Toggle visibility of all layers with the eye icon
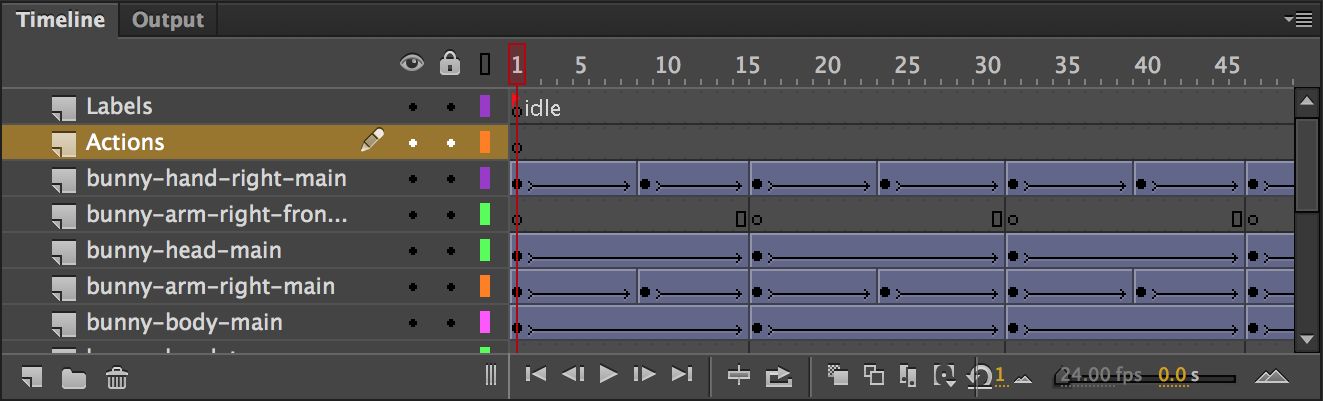1323x401 pixels. pos(412,64)
